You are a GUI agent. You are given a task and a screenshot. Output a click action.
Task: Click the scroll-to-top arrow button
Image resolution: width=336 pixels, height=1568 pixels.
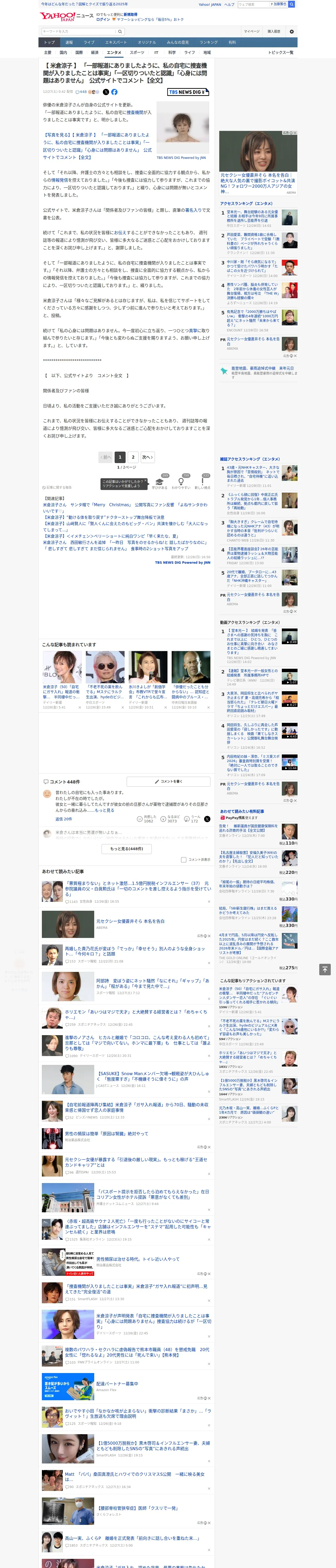click(x=325, y=969)
